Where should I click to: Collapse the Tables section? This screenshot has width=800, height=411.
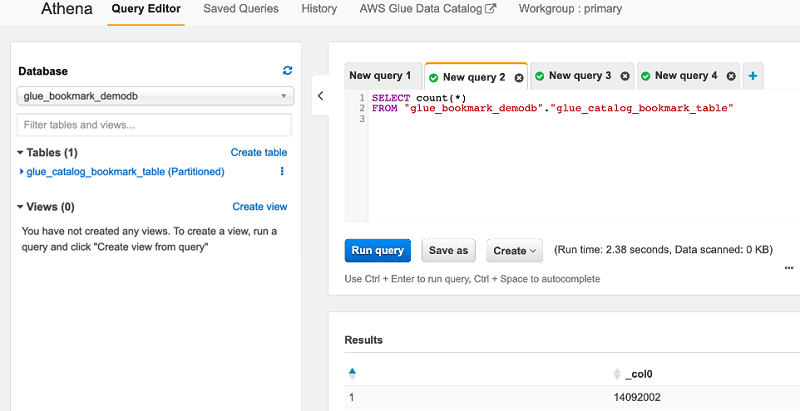[x=20, y=153]
